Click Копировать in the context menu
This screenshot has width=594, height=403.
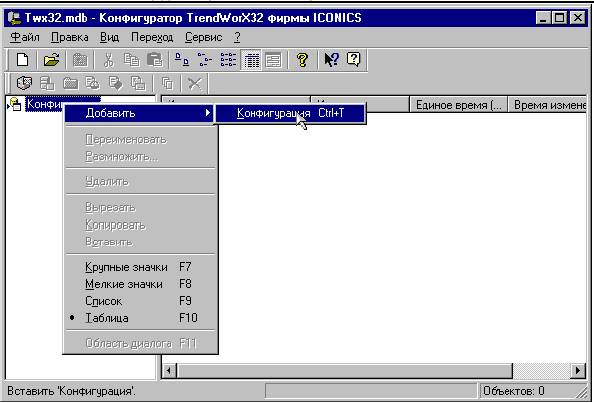140,225
